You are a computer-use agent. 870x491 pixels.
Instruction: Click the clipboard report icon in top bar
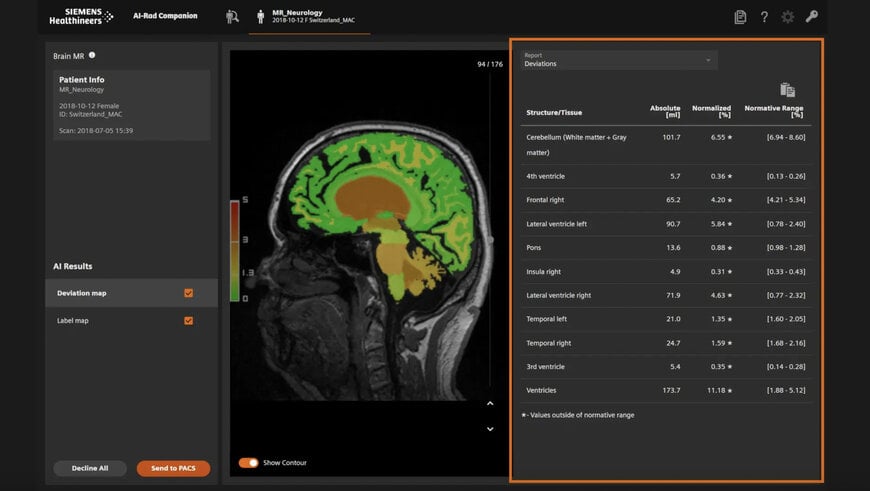click(740, 17)
